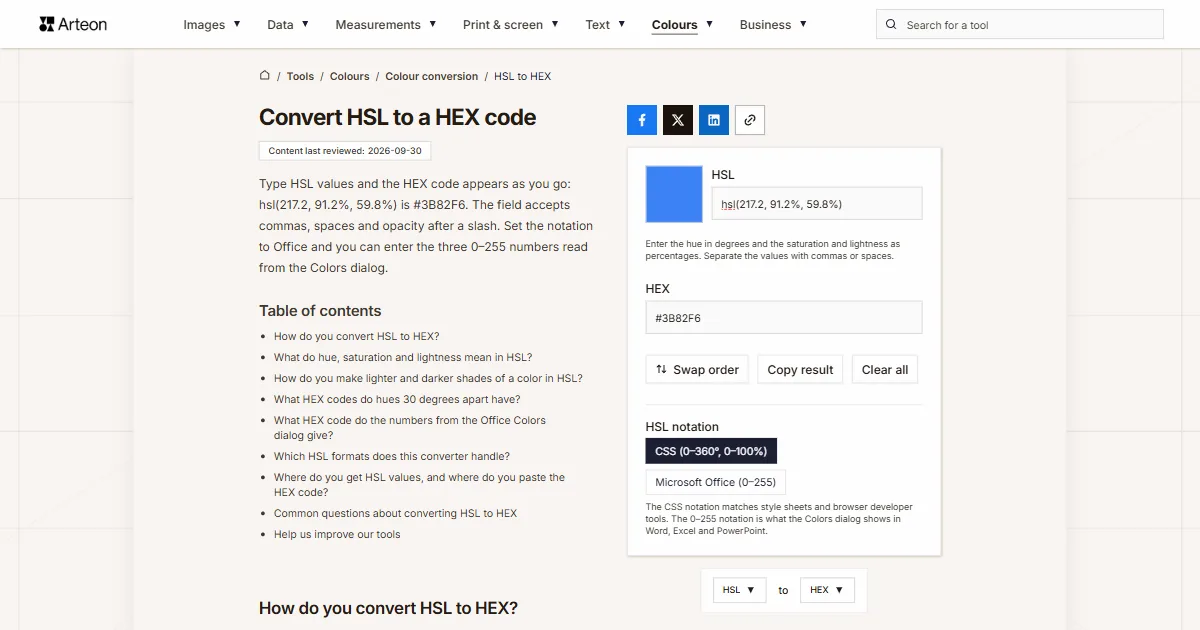Click the search magnifier icon

(x=891, y=24)
